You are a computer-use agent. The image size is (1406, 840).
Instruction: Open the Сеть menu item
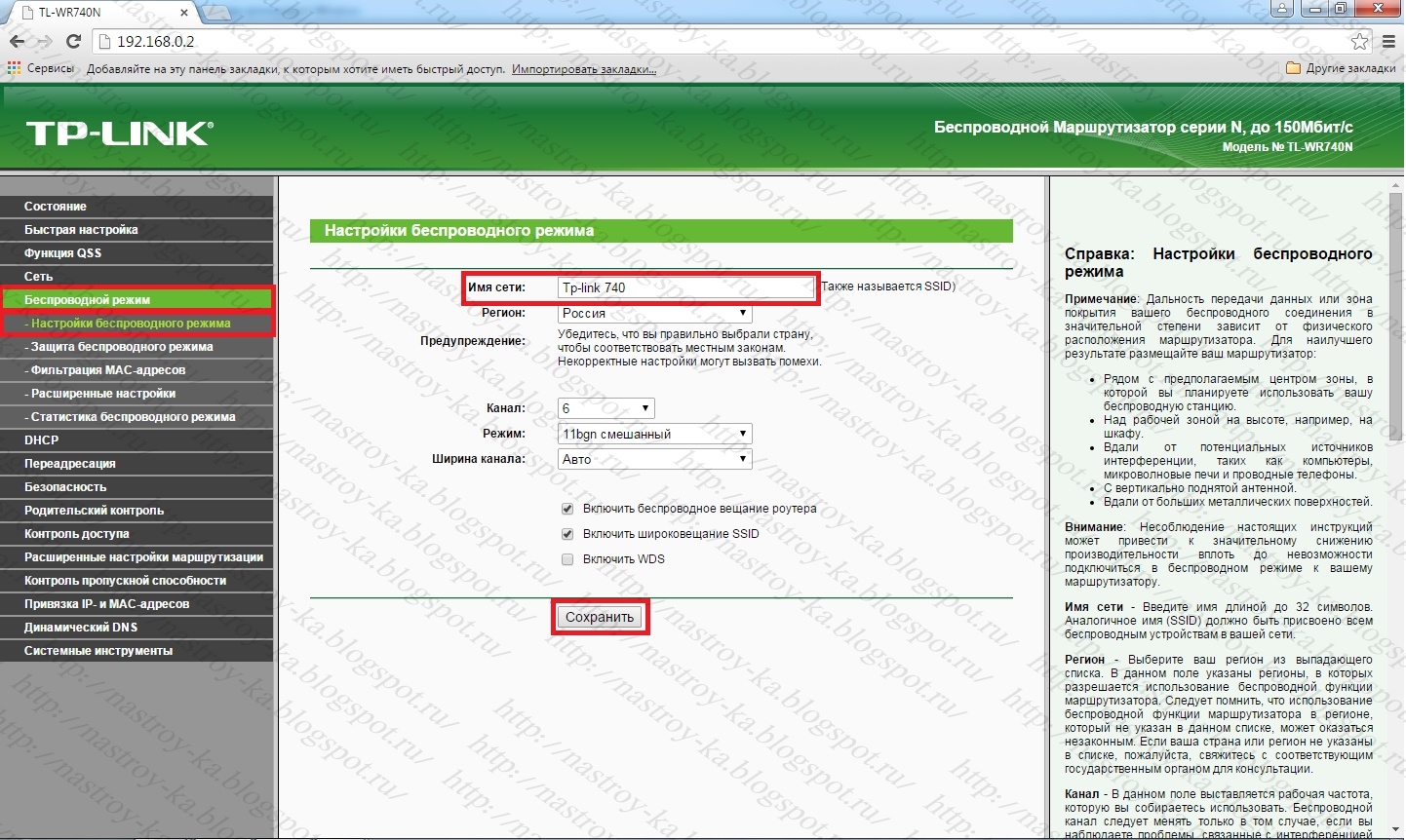(x=137, y=277)
